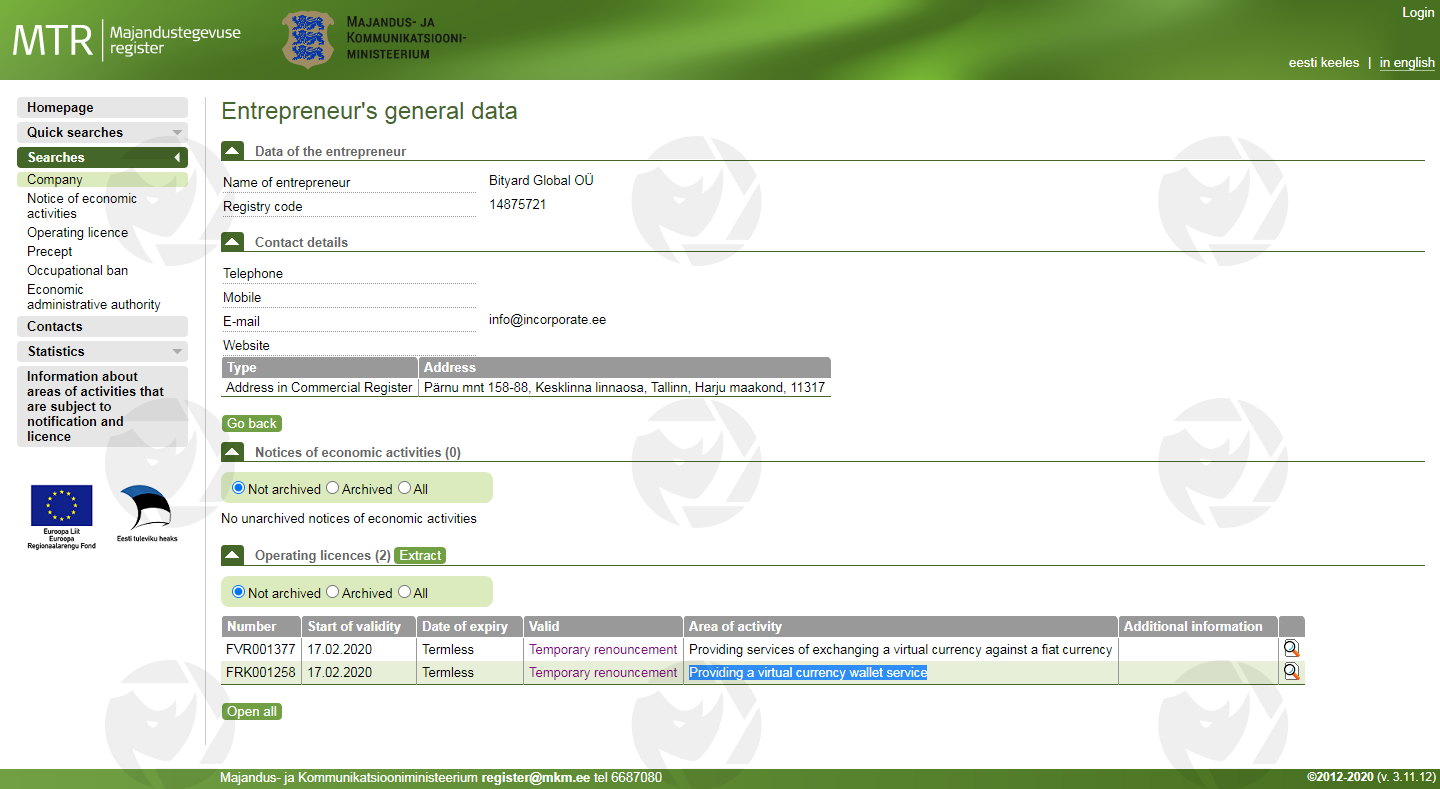Collapse the Notices of economic activities section
This screenshot has width=1440, height=789.
232,452
